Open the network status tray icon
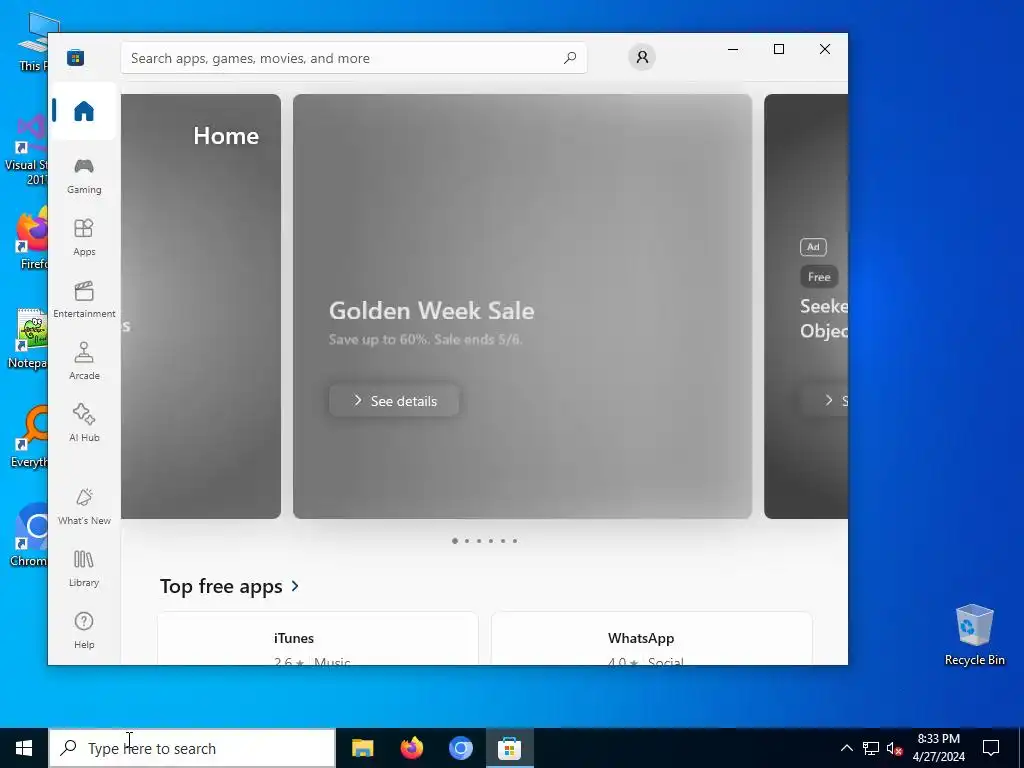The width and height of the screenshot is (1024, 768). coord(871,748)
